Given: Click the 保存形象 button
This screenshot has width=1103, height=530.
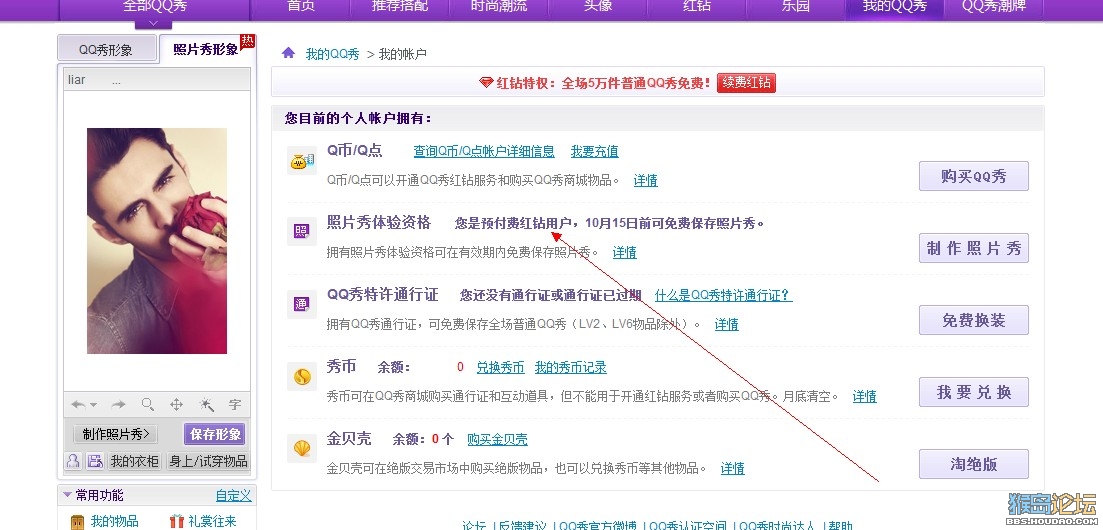Looking at the screenshot, I should pos(215,434).
